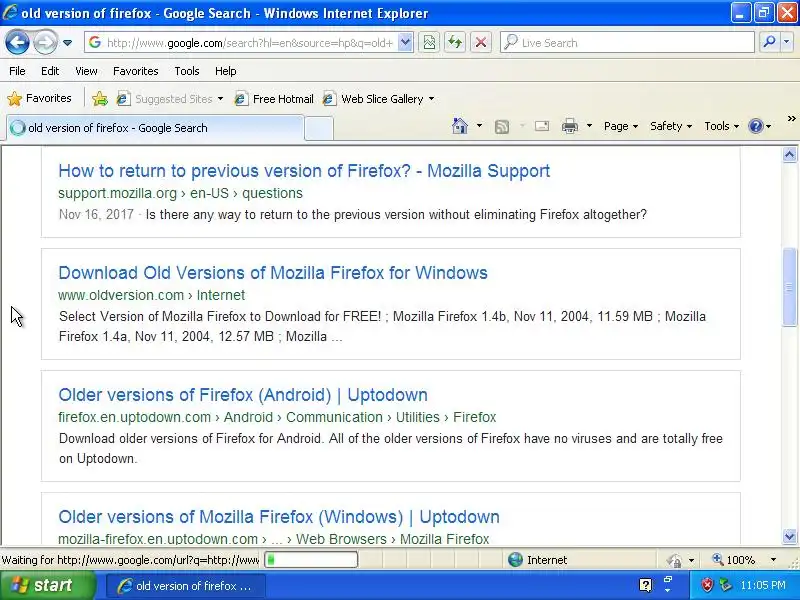Viewport: 800px width, 600px height.
Task: Click the address bar URL field
Action: [241, 43]
